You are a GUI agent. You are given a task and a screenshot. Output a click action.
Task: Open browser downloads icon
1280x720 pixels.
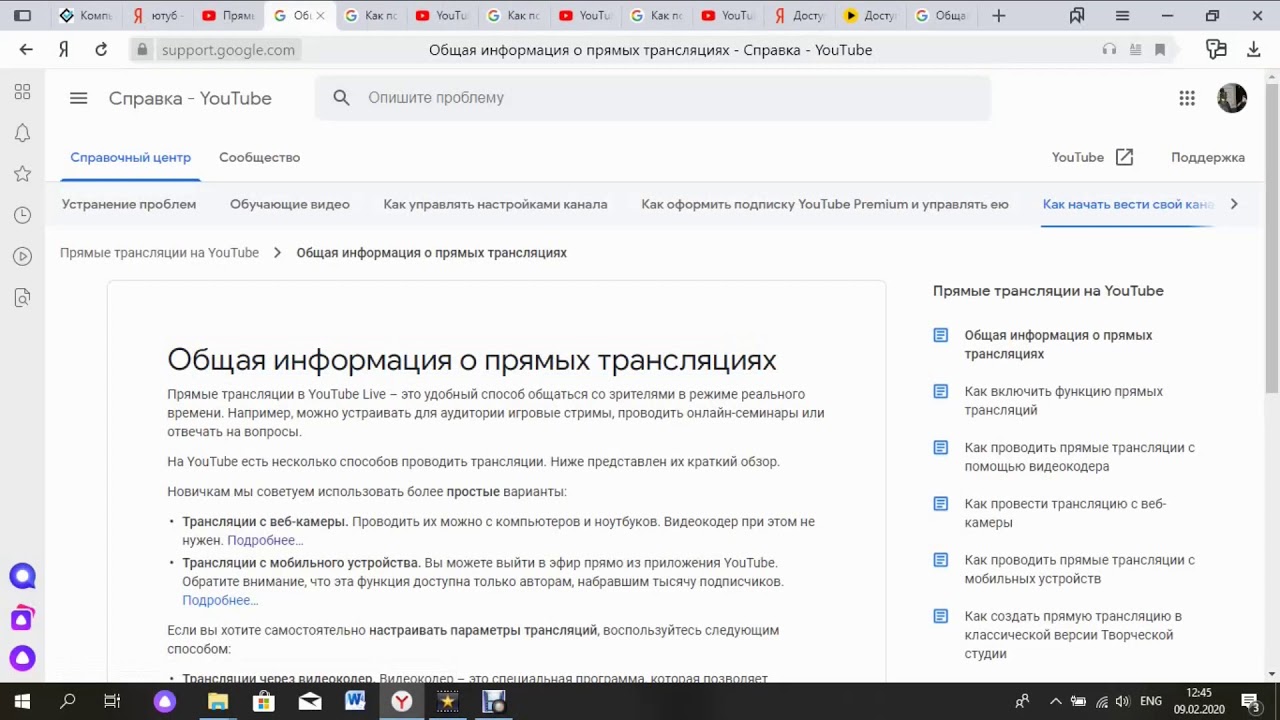click(1254, 50)
